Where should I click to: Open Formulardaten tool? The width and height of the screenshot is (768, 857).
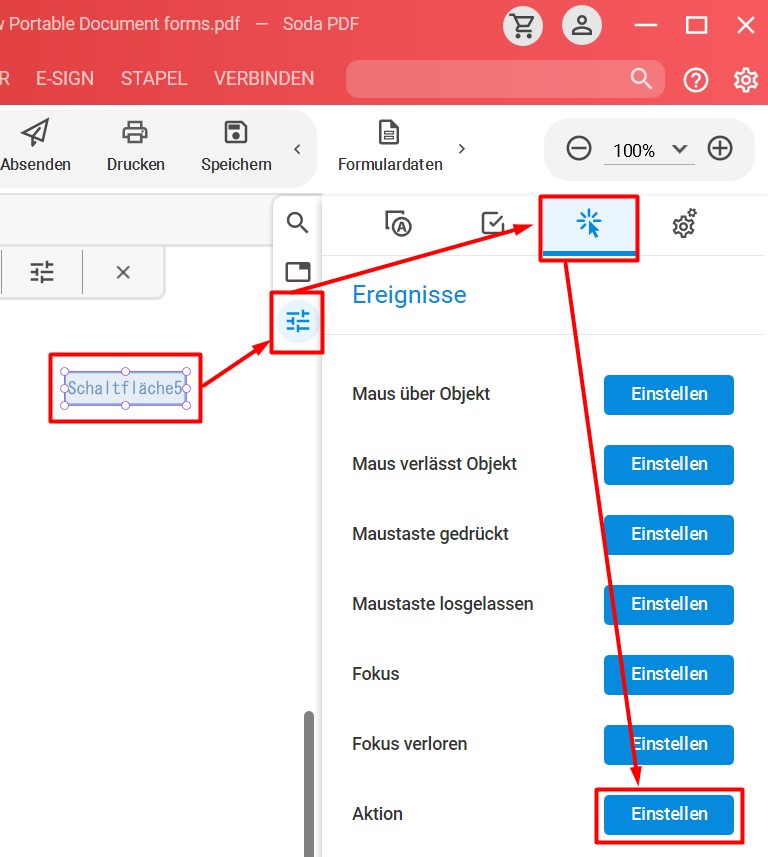(390, 146)
